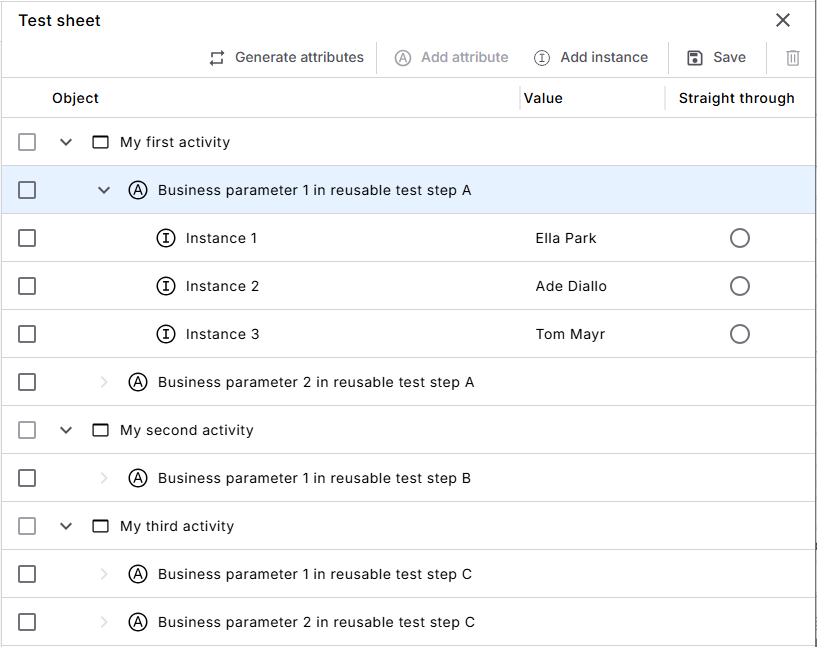Select straight through for Instance 1
817x647 pixels.
(739, 238)
